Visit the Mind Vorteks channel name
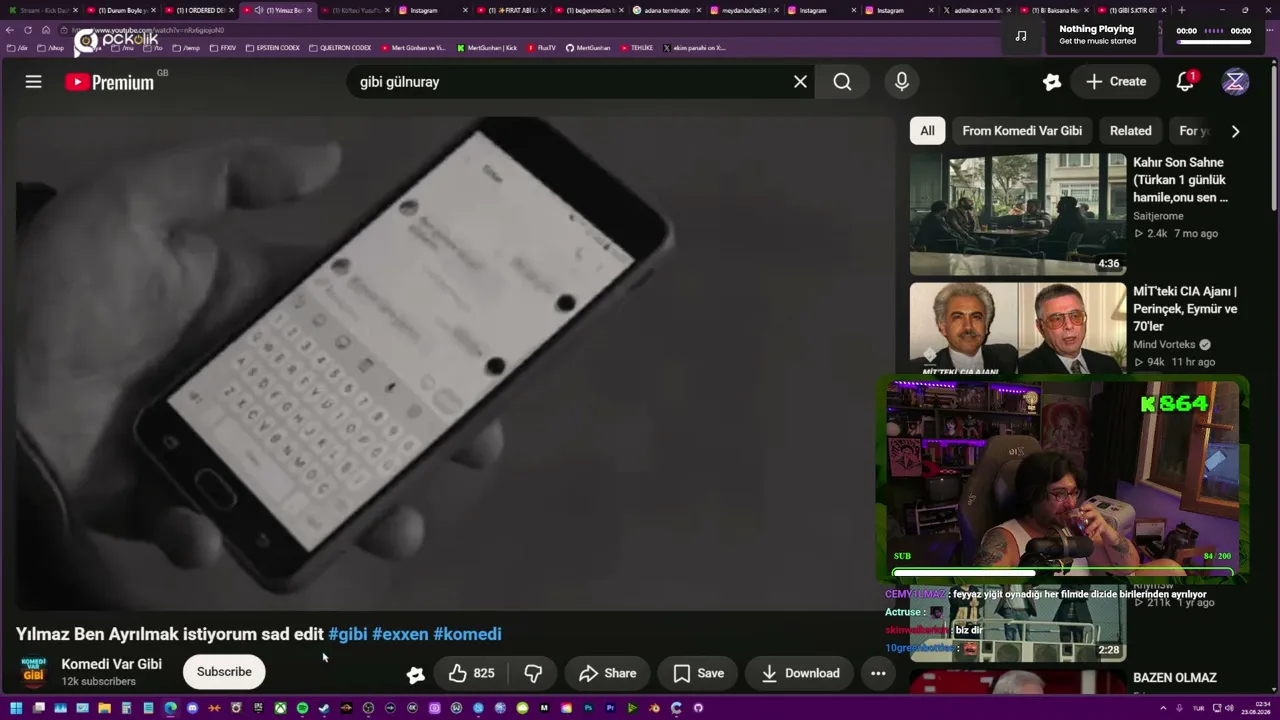The height and width of the screenshot is (720, 1280). (1164, 345)
